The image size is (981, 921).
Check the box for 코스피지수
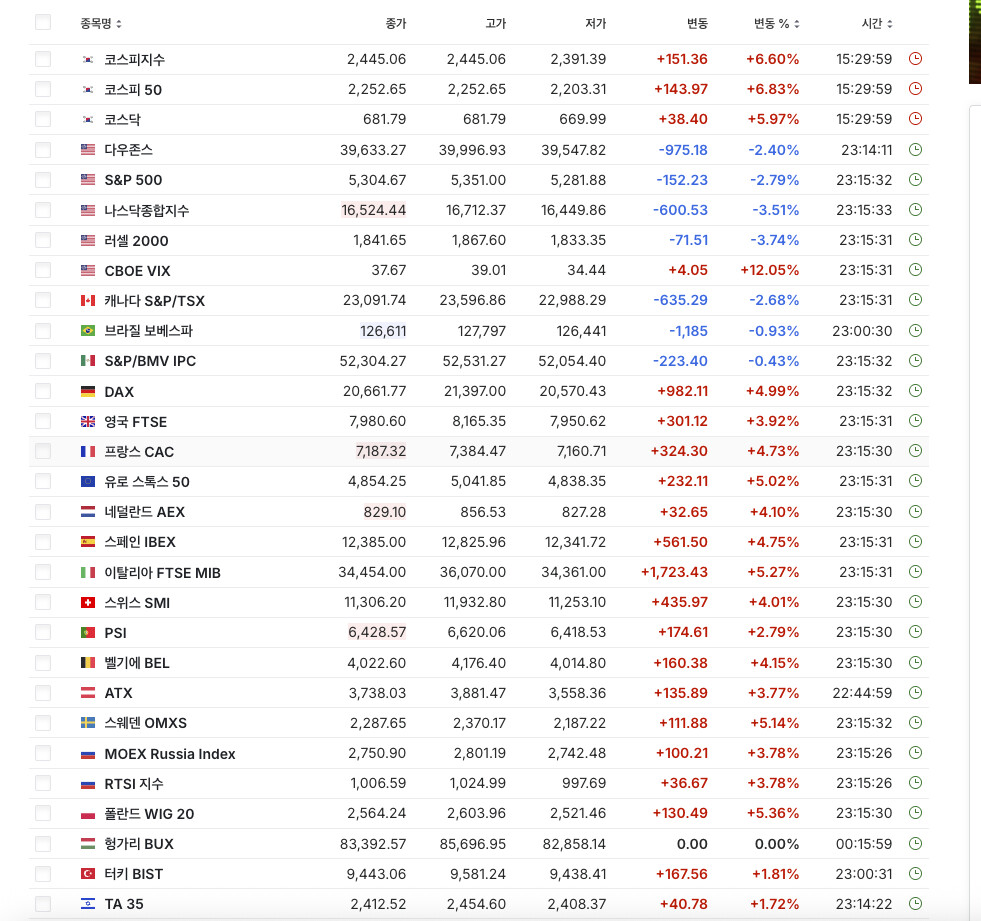[x=43, y=59]
